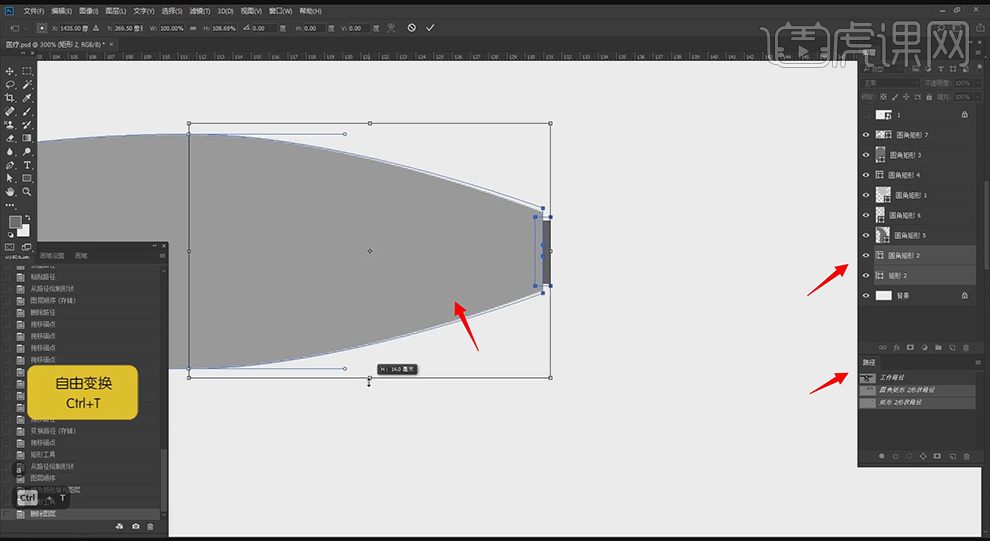Viewport: 990px width, 541px height.
Task: Select layer 矩形 2
Action: pyautogui.click(x=919, y=276)
